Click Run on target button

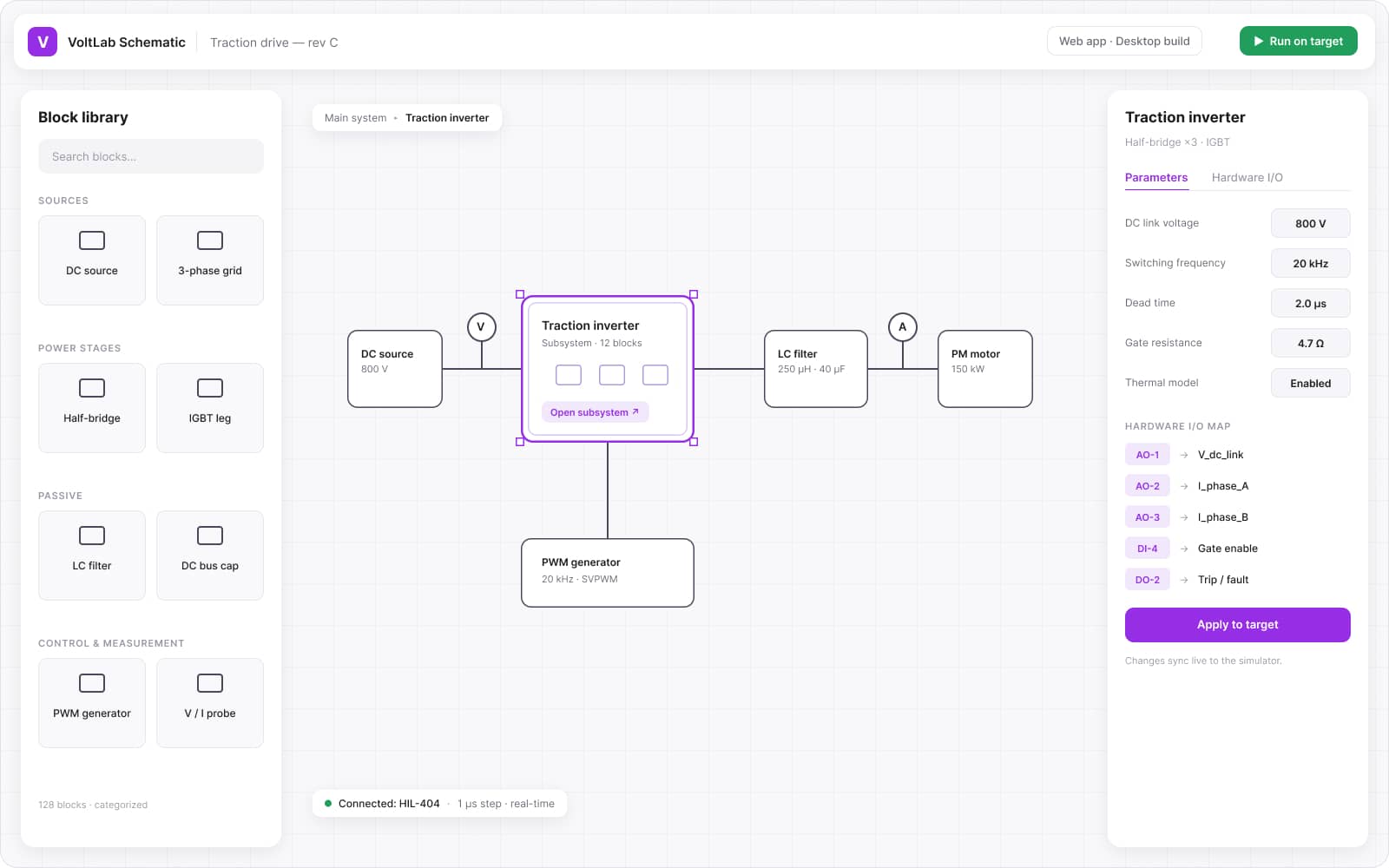1299,41
